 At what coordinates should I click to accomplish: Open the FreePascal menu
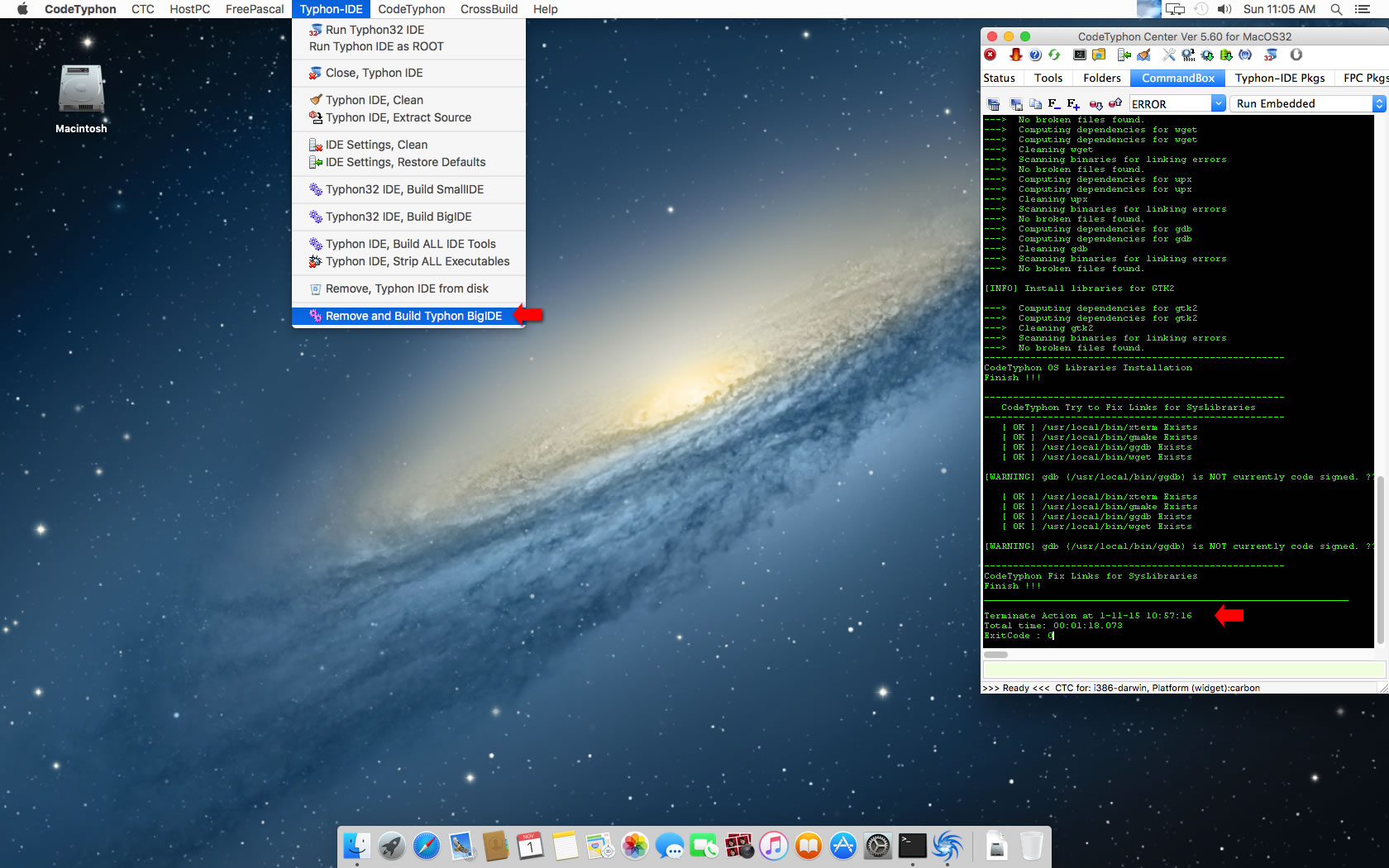tap(255, 9)
